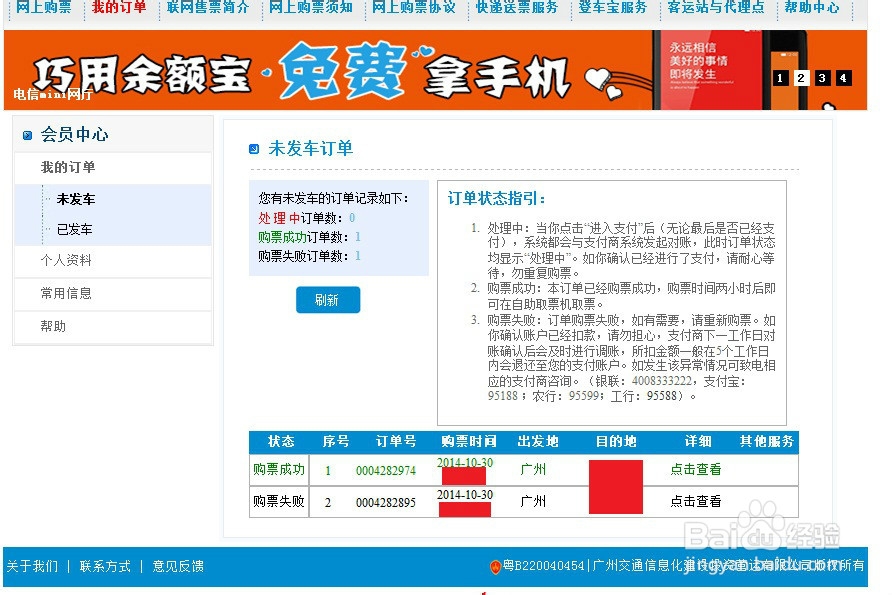
Task: Switch to banner slide 1
Action: click(x=780, y=76)
